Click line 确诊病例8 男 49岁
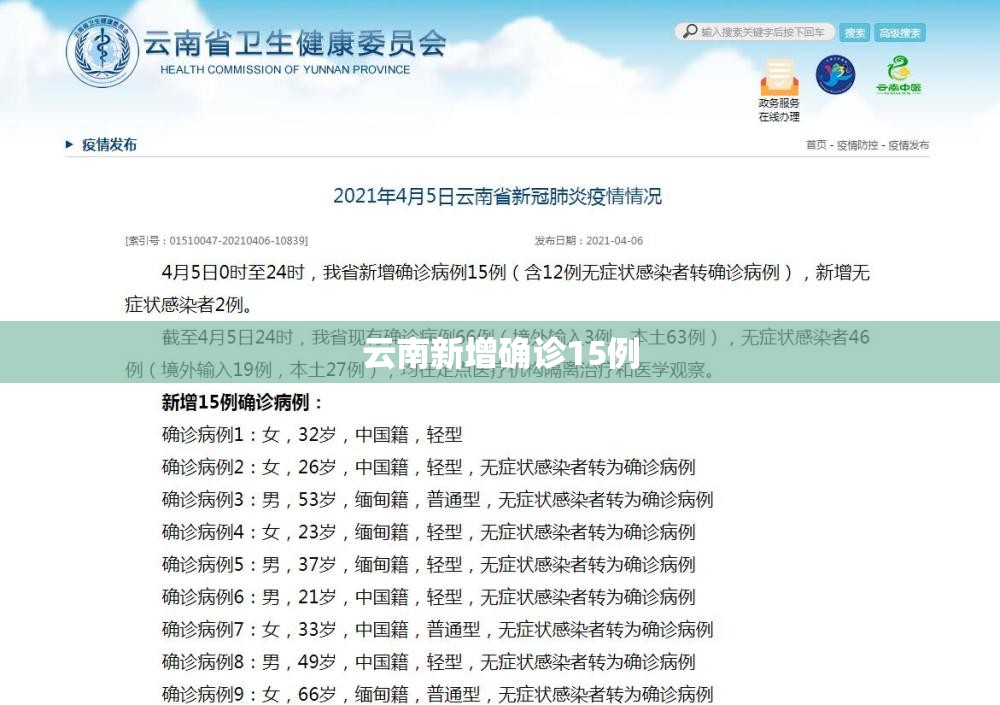This screenshot has width=1000, height=705. (x=429, y=662)
